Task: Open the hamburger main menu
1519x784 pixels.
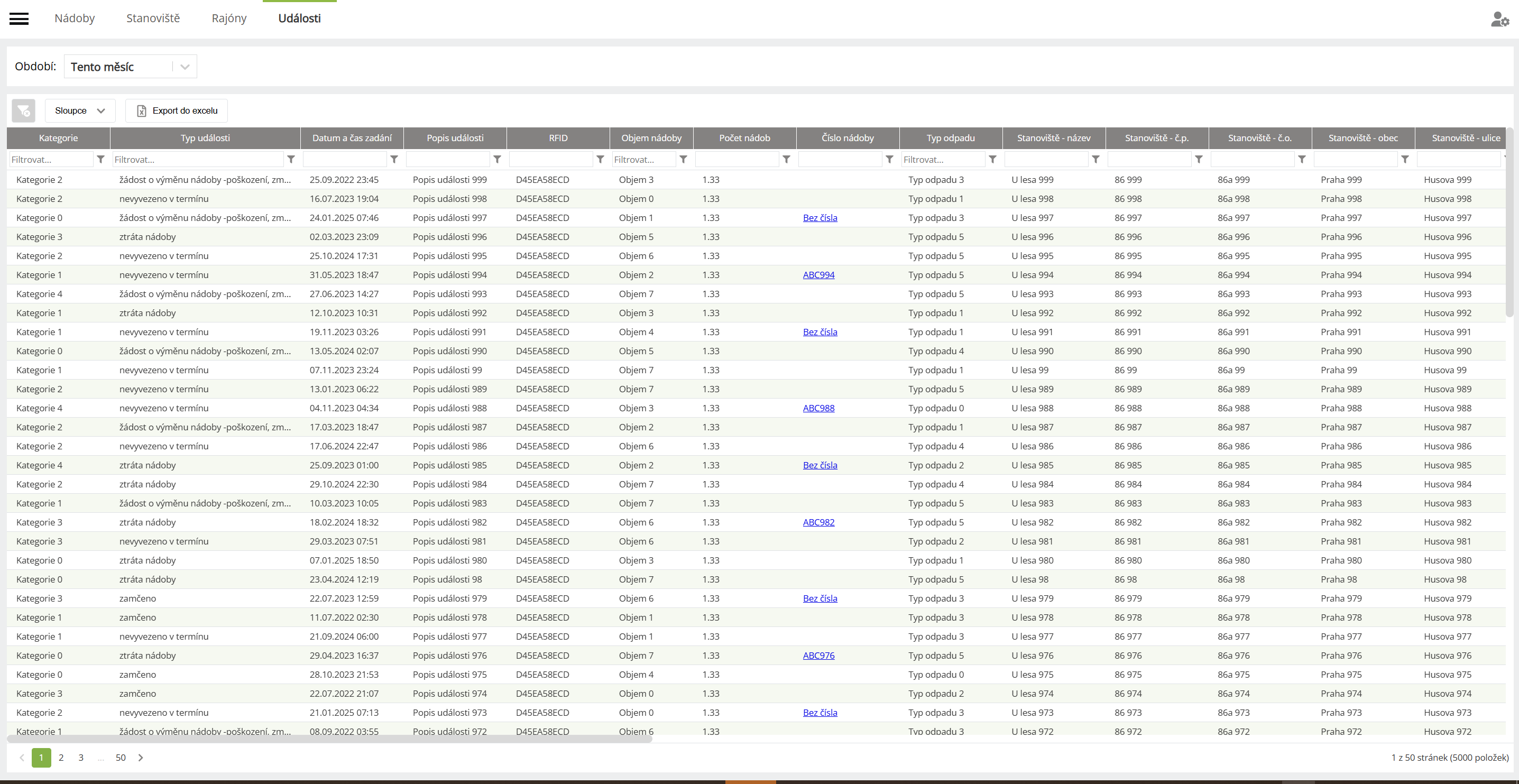Action: click(19, 19)
